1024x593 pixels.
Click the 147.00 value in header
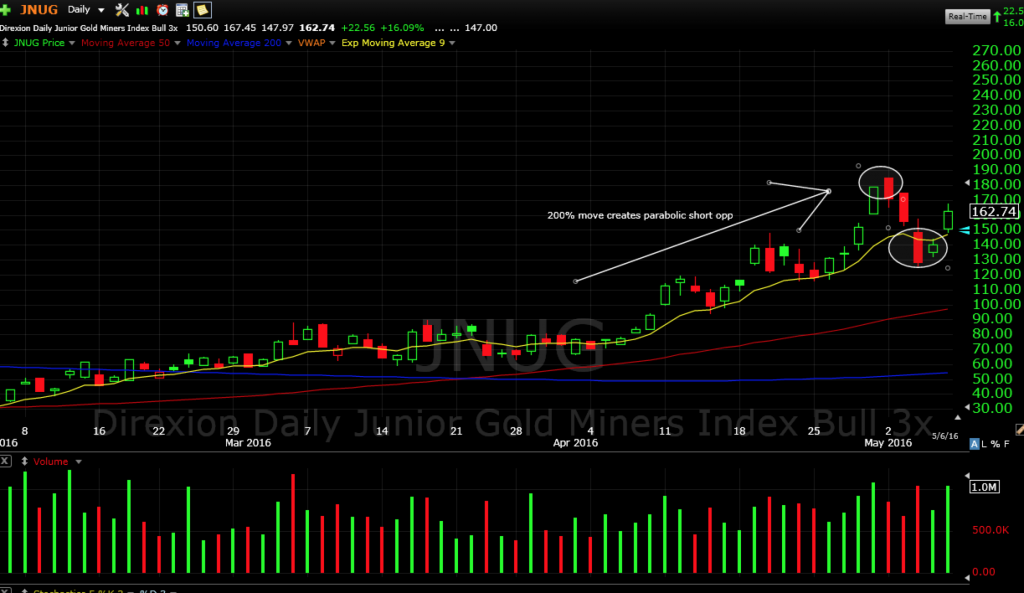point(481,28)
